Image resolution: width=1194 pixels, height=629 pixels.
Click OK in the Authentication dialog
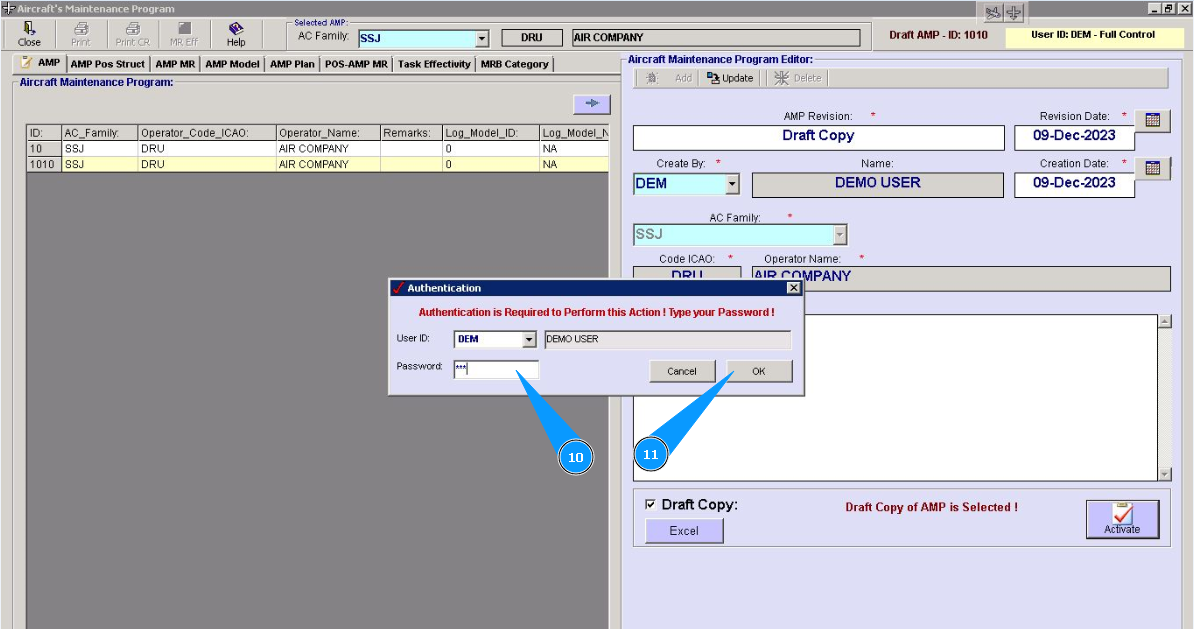[x=758, y=371]
